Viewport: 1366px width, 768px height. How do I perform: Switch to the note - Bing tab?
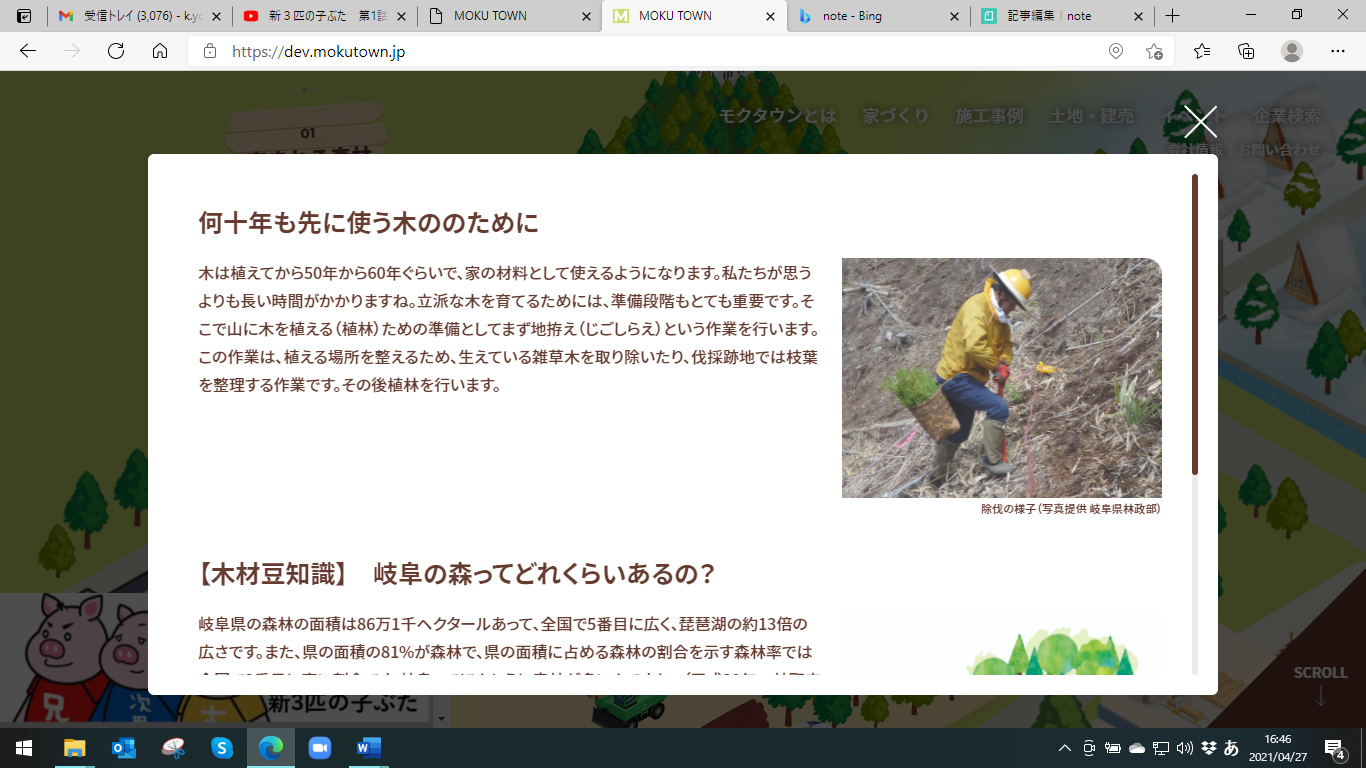(878, 16)
